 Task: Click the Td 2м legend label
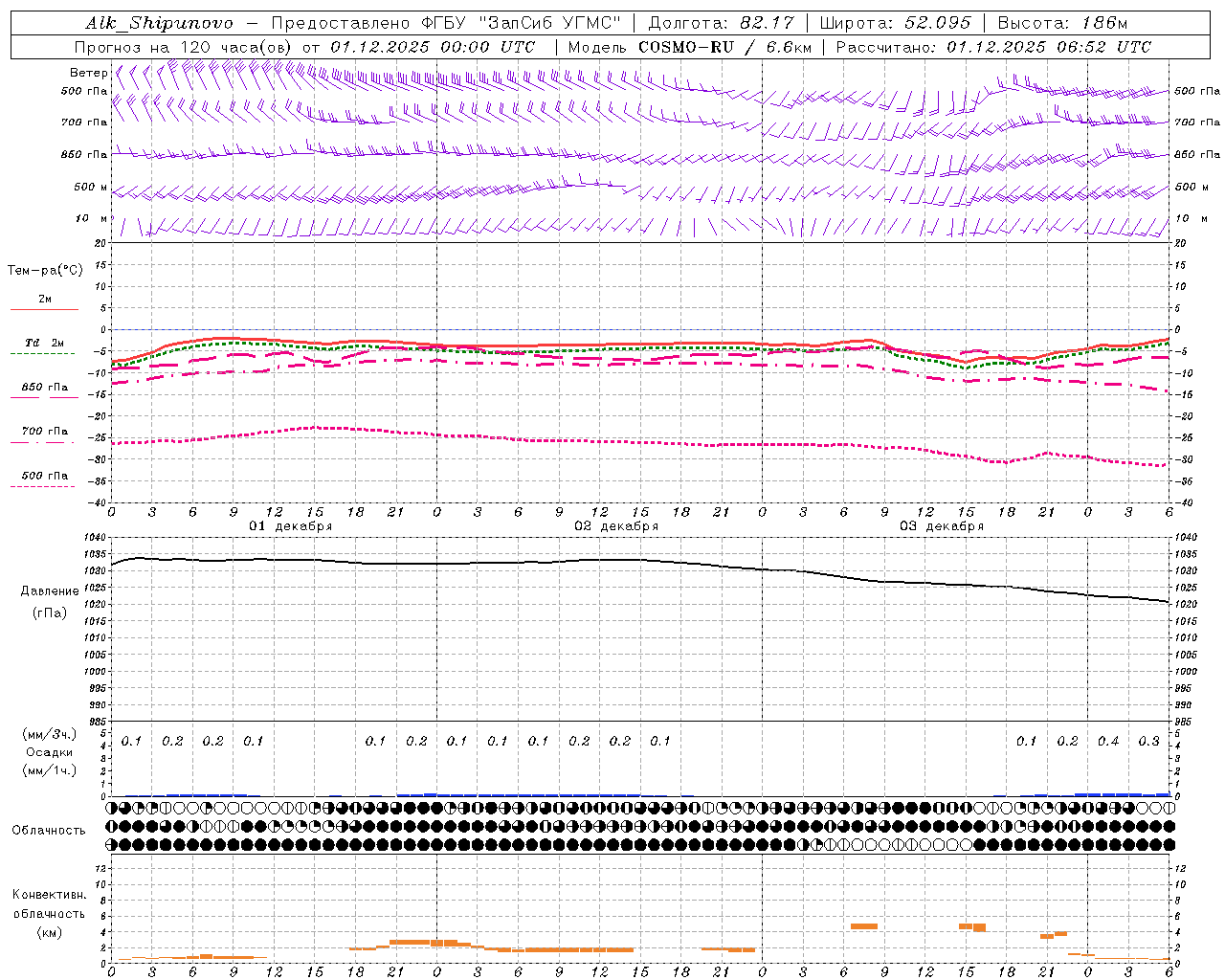pyautogui.click(x=45, y=343)
